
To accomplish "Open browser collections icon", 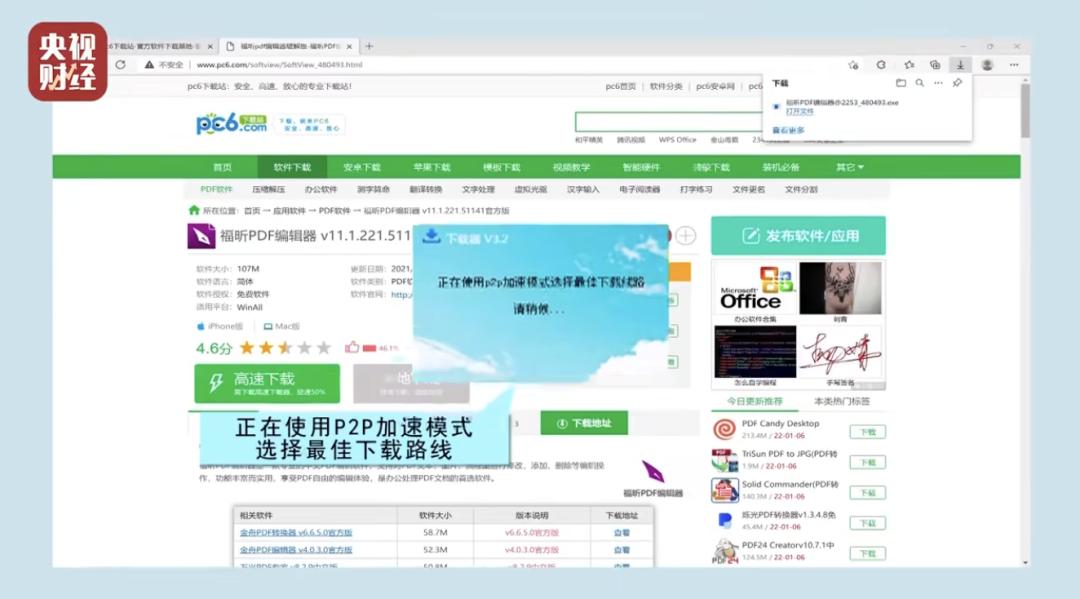I will (935, 65).
